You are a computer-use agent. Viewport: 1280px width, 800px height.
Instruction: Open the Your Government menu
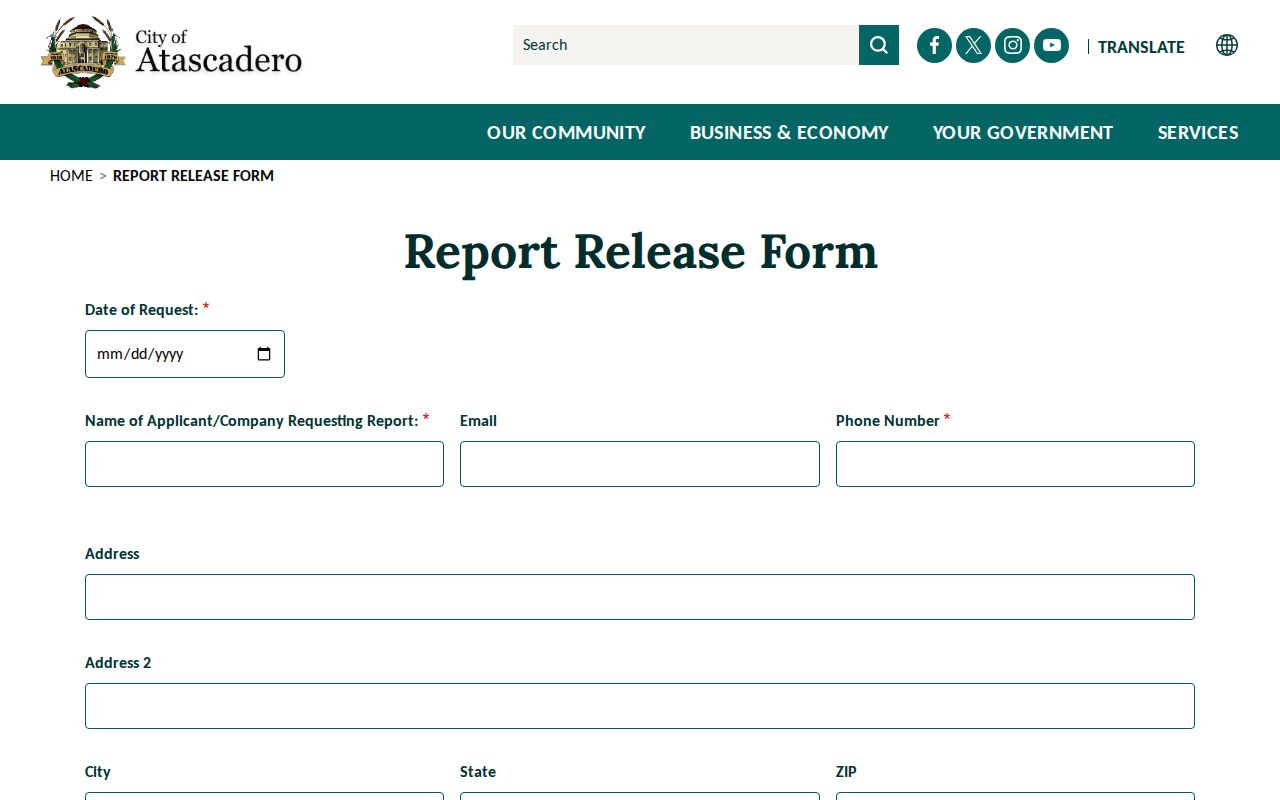click(1022, 132)
